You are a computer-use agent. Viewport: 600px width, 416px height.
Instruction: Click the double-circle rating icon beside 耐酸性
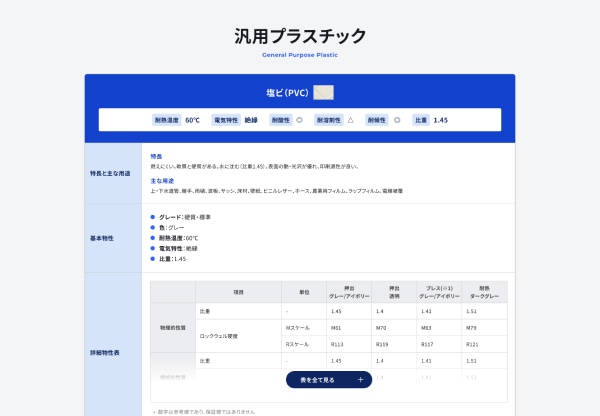coord(299,120)
